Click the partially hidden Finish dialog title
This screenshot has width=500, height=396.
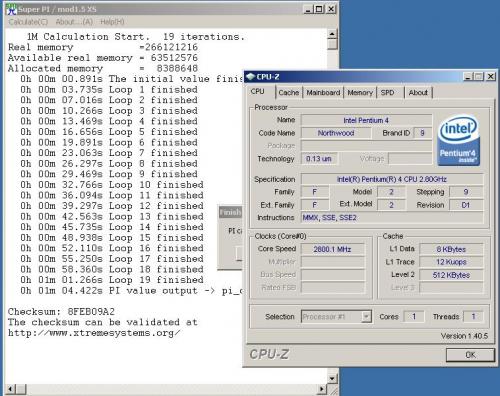(230, 212)
